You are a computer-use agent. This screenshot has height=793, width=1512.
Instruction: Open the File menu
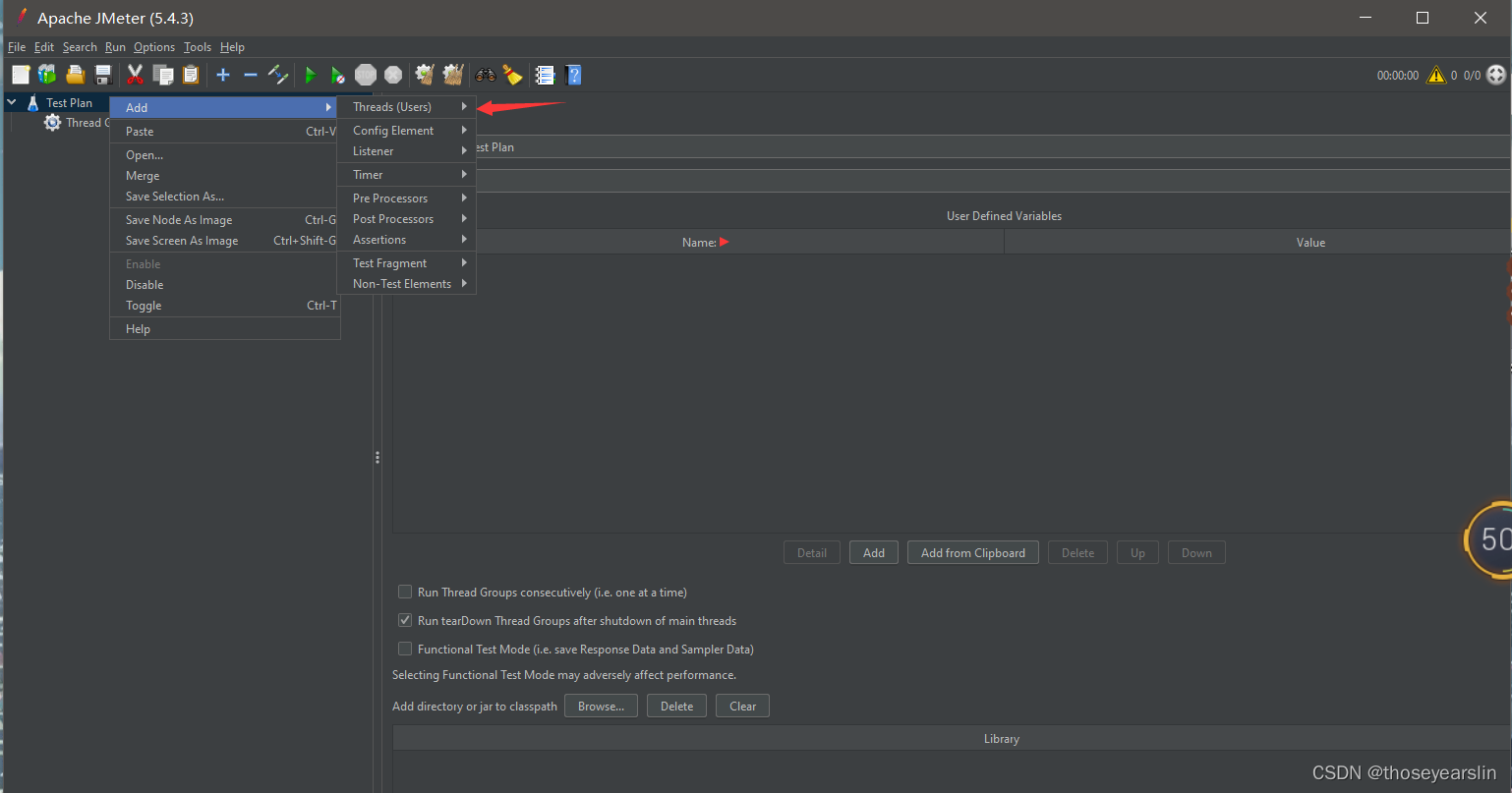[17, 47]
